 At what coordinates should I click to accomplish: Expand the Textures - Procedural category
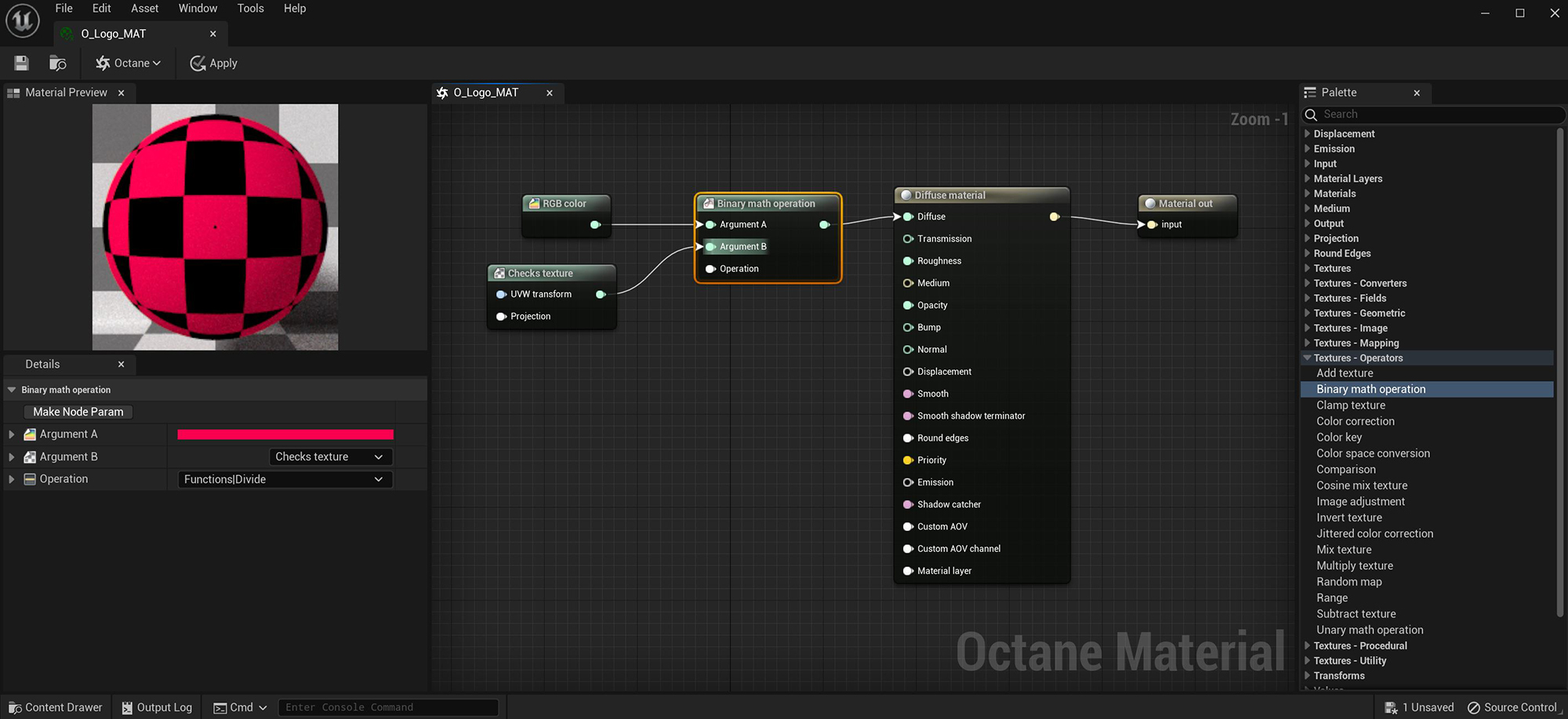click(x=1307, y=646)
